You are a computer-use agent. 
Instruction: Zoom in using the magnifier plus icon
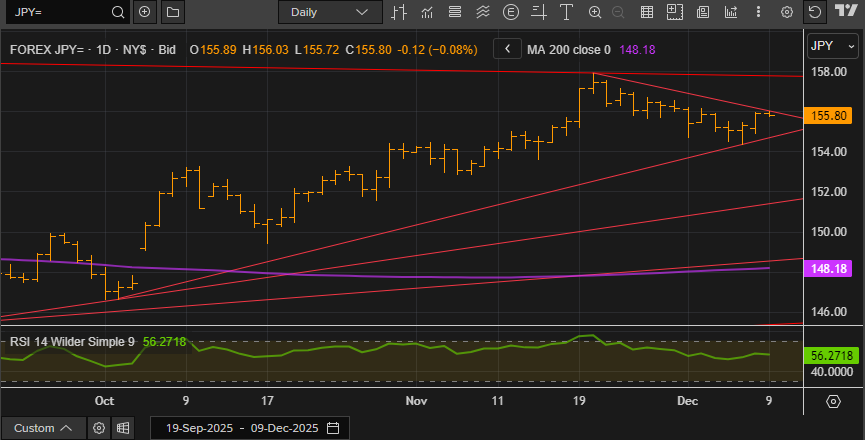point(596,12)
